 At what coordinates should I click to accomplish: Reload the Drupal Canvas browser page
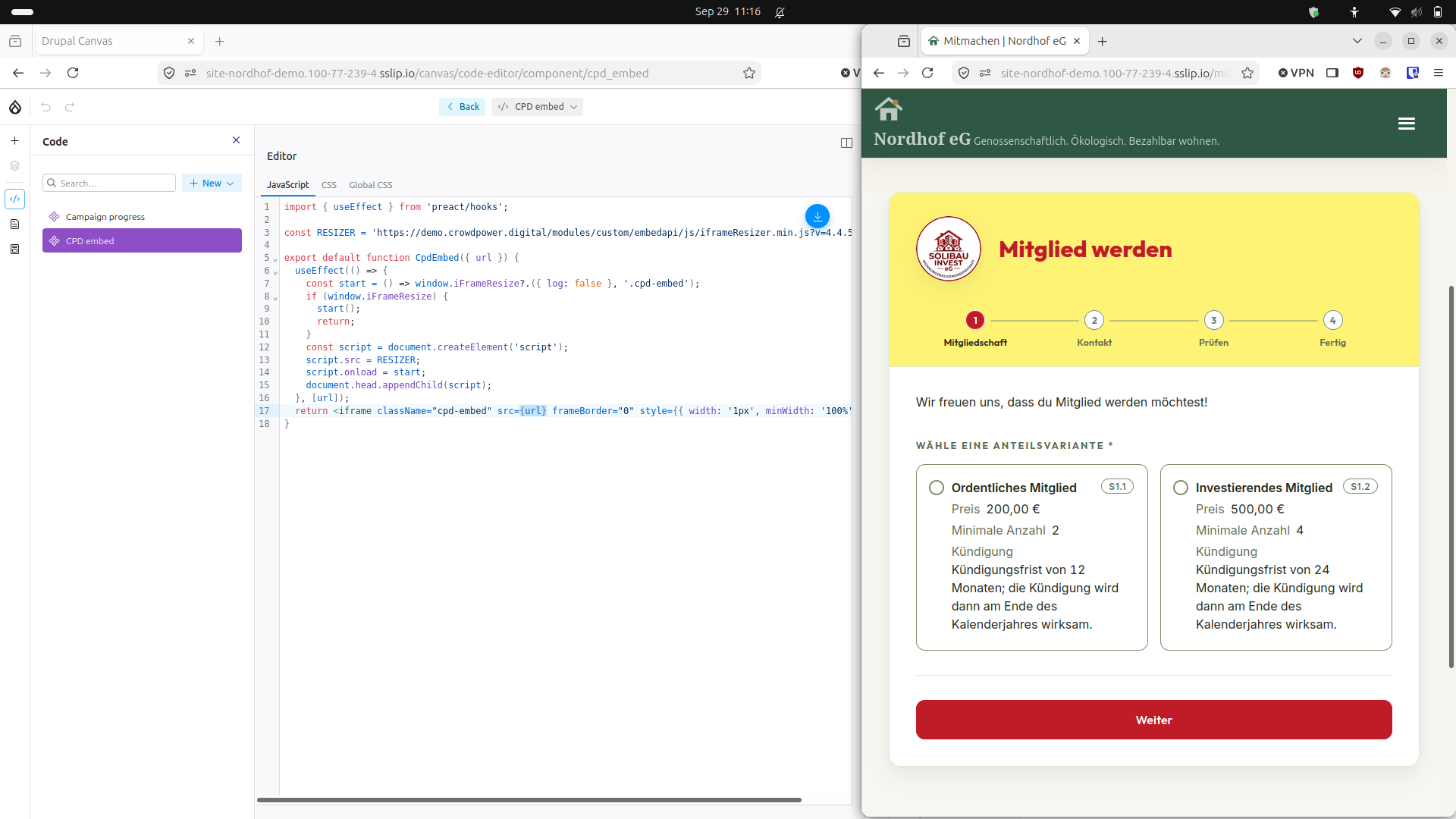(73, 73)
